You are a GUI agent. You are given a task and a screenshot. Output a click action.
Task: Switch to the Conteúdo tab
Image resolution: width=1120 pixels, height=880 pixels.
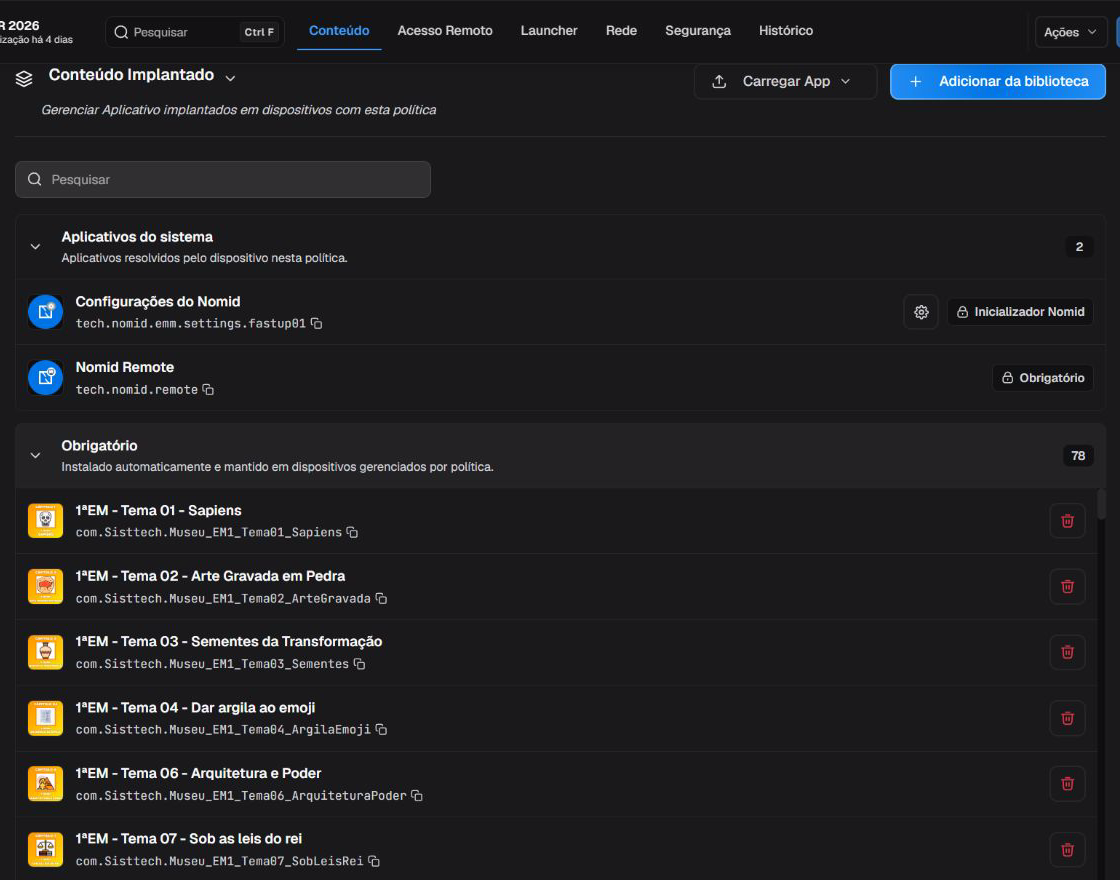pos(339,31)
